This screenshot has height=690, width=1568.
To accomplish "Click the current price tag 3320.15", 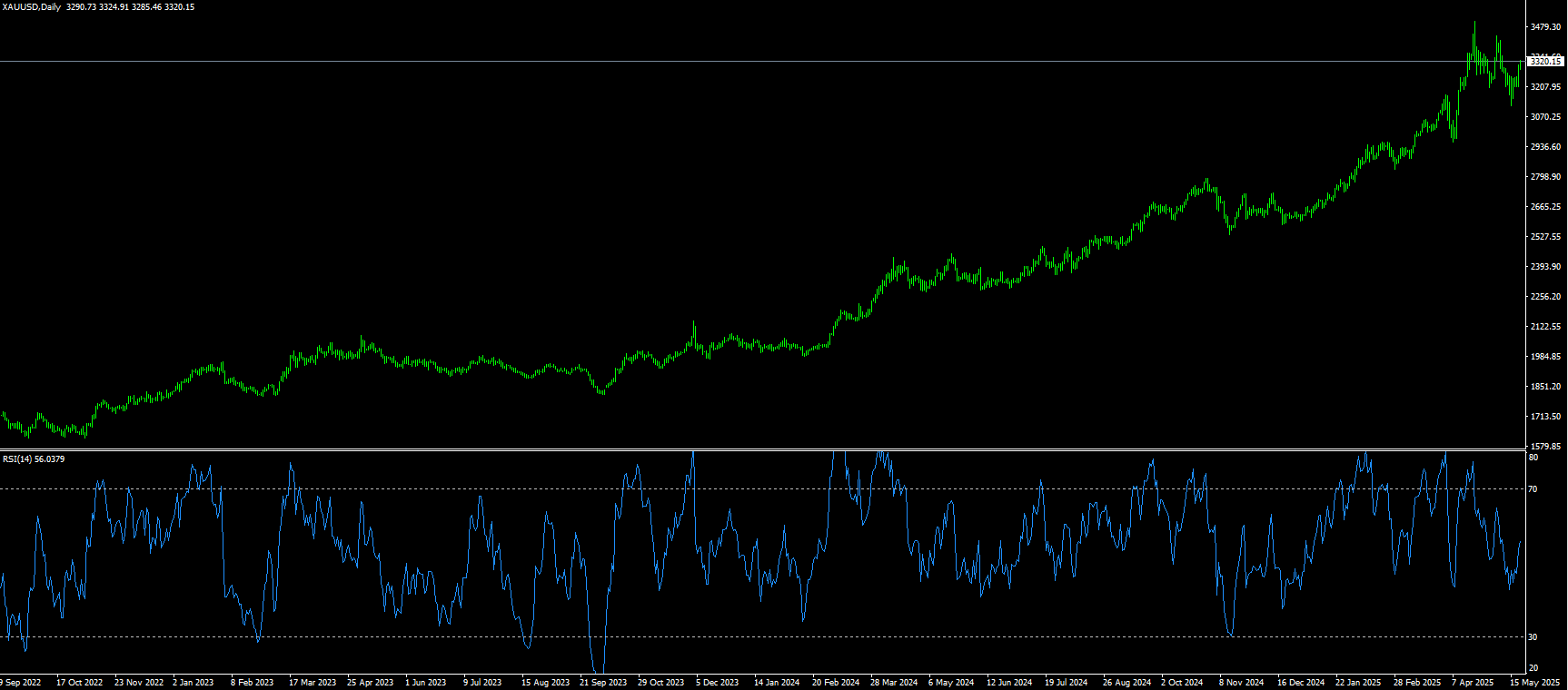I will tap(1545, 61).
